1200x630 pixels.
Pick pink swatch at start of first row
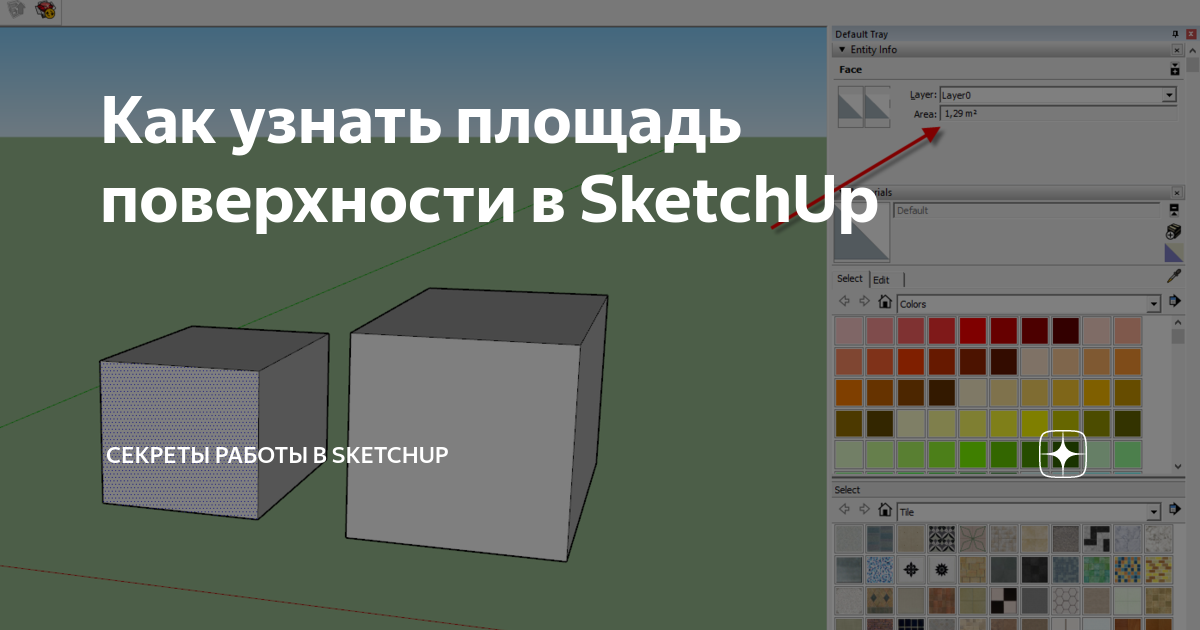pos(848,330)
